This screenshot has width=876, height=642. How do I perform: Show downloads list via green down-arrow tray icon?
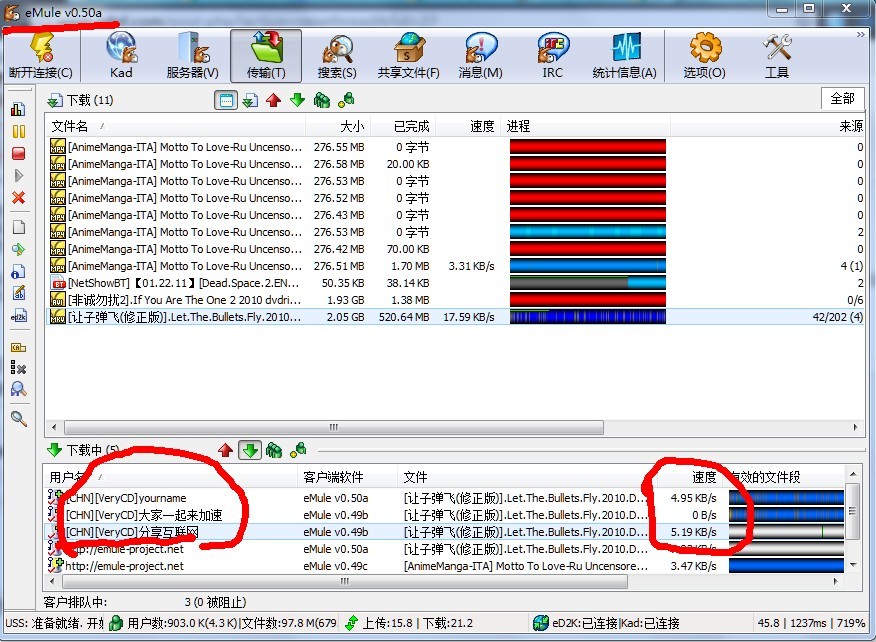(x=250, y=101)
